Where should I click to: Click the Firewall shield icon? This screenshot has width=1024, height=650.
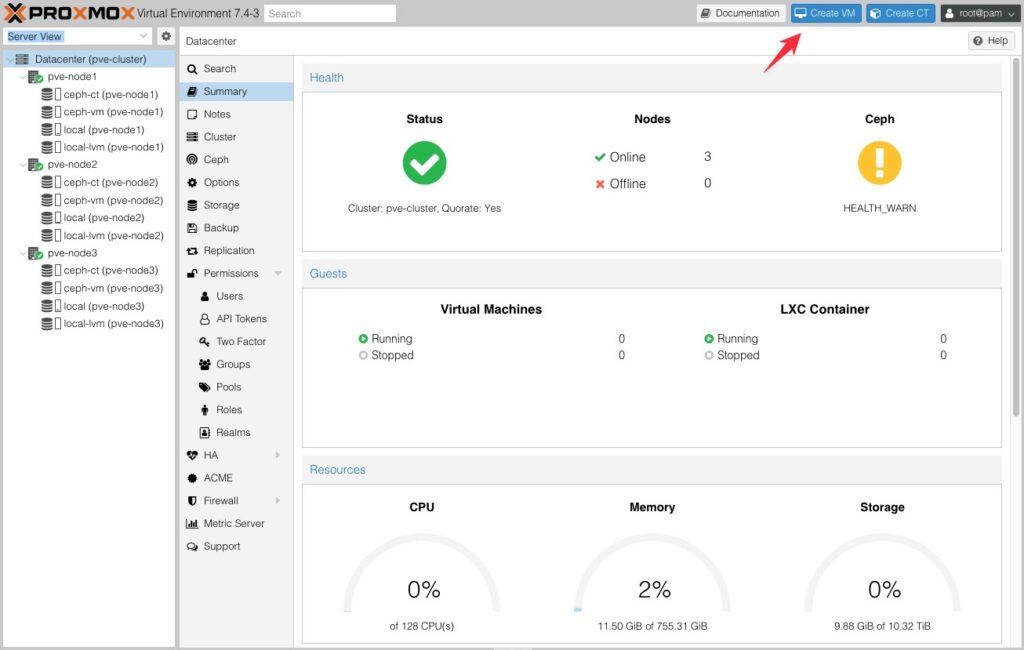click(192, 501)
